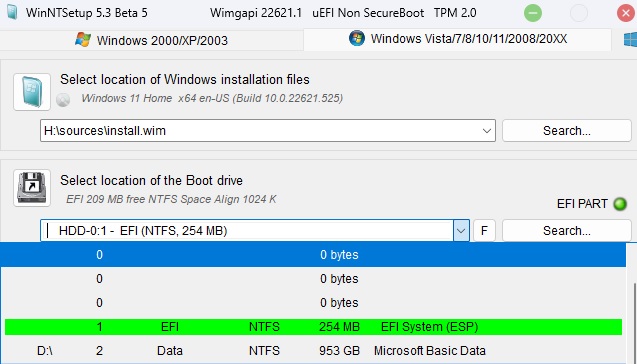Click the green EFI PART status light
This screenshot has height=364, width=637.
(620, 204)
